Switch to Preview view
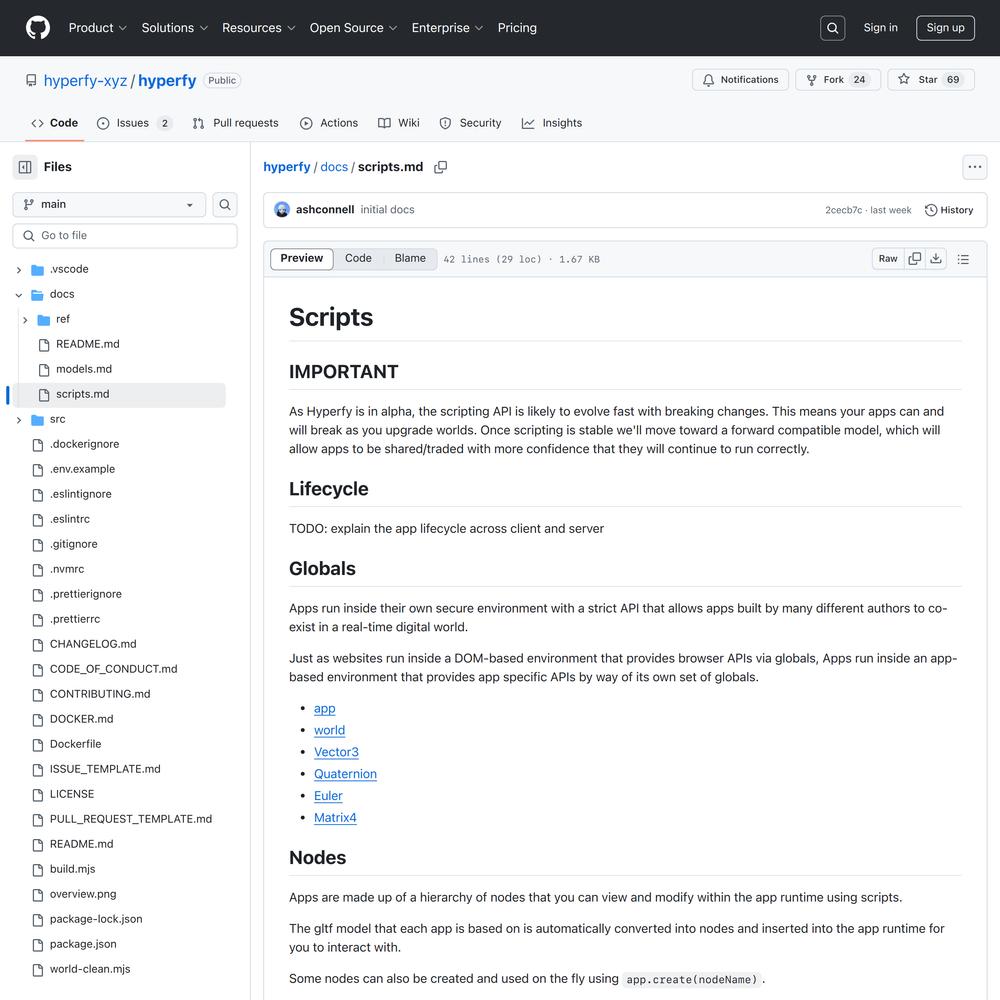The width and height of the screenshot is (1000, 1000). [x=302, y=258]
